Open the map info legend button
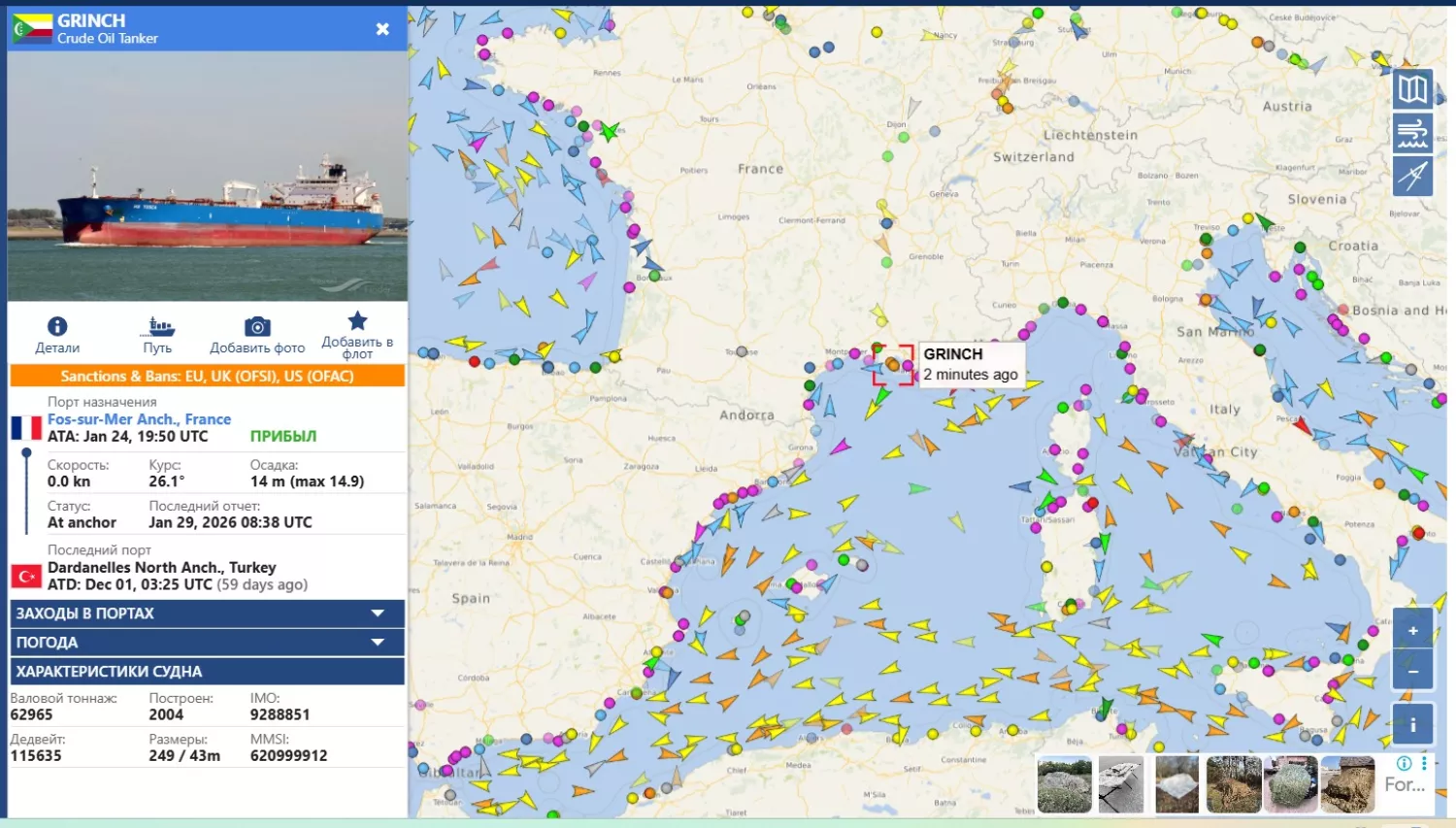Viewport: 1456px width, 828px height. coord(1412,725)
